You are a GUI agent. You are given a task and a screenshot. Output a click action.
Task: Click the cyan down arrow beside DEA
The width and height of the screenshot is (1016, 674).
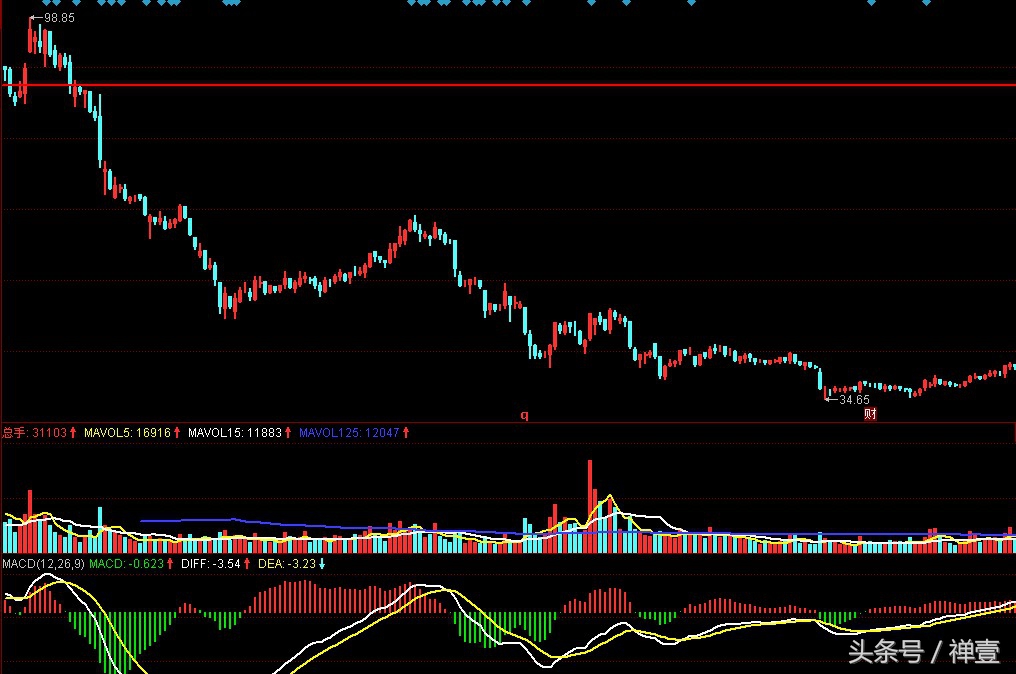(322, 564)
